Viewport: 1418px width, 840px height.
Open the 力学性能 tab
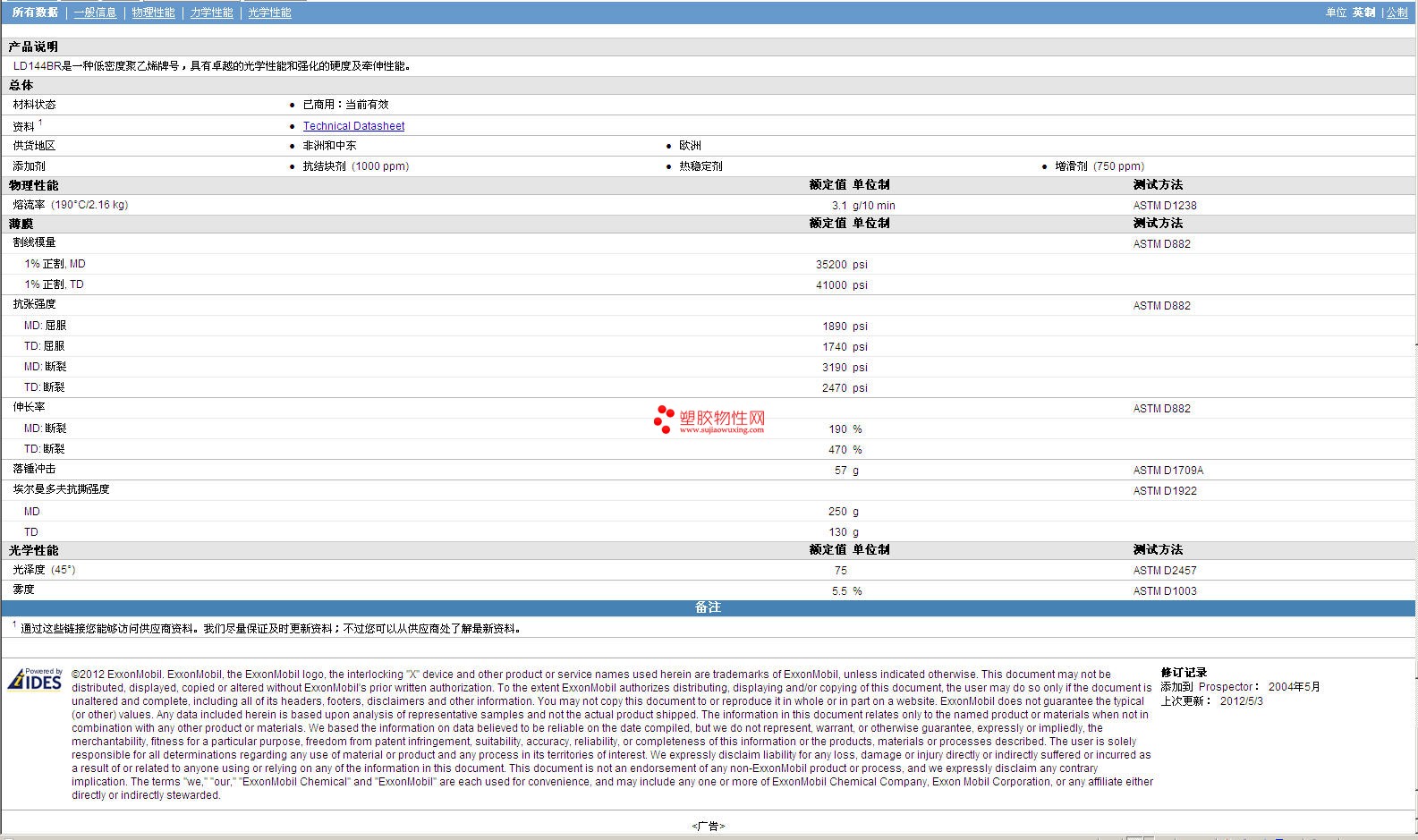211,13
